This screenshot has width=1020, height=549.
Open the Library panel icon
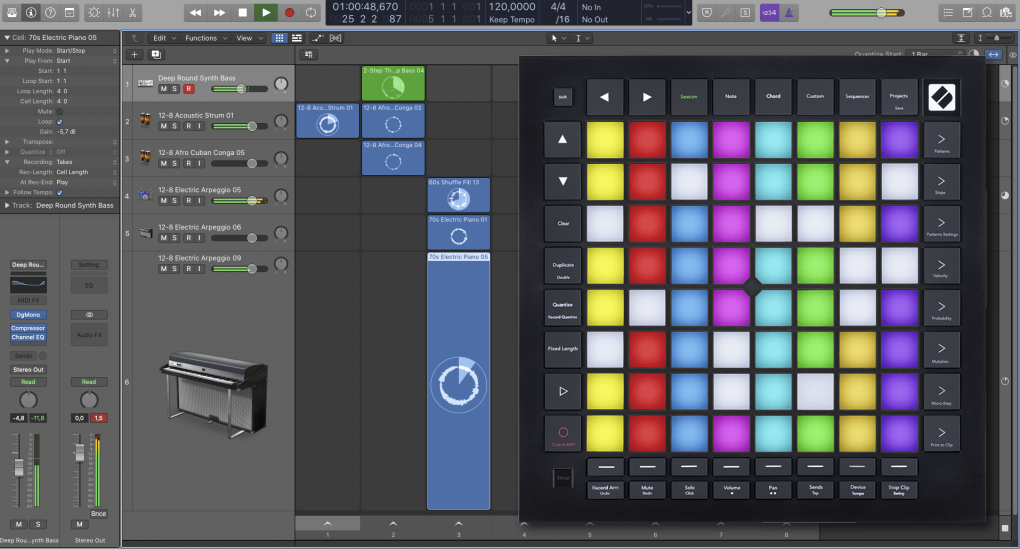(x=12, y=12)
